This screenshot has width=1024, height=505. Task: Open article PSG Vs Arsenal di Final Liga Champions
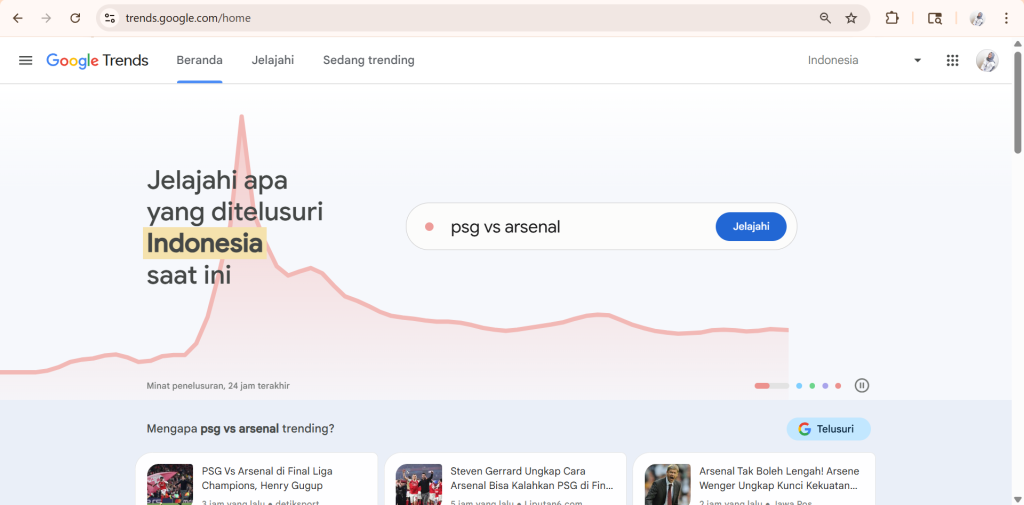tap(257, 479)
